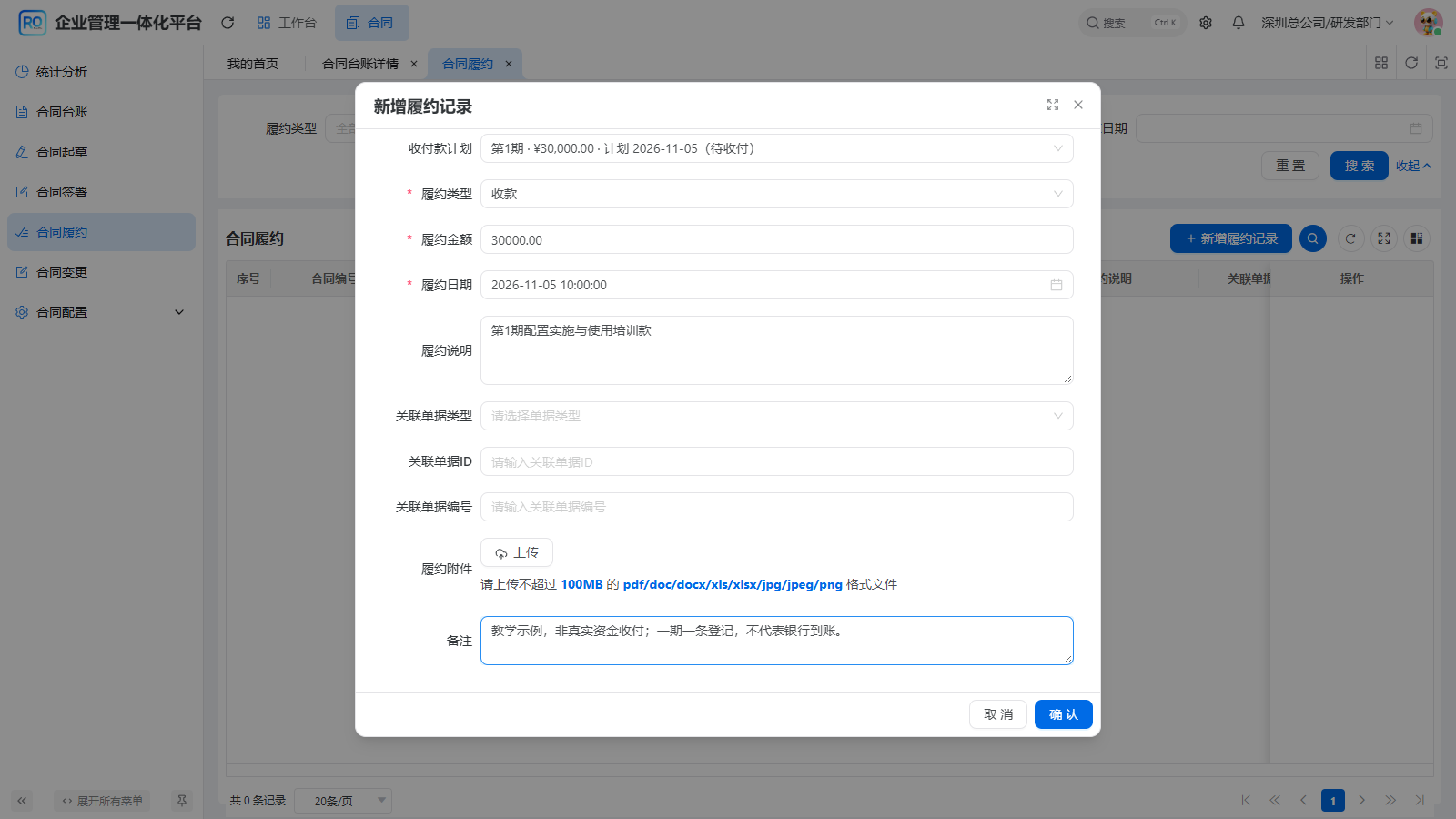Open the 收付款计划 dropdown
This screenshot has height=819, width=1456.
[776, 148]
